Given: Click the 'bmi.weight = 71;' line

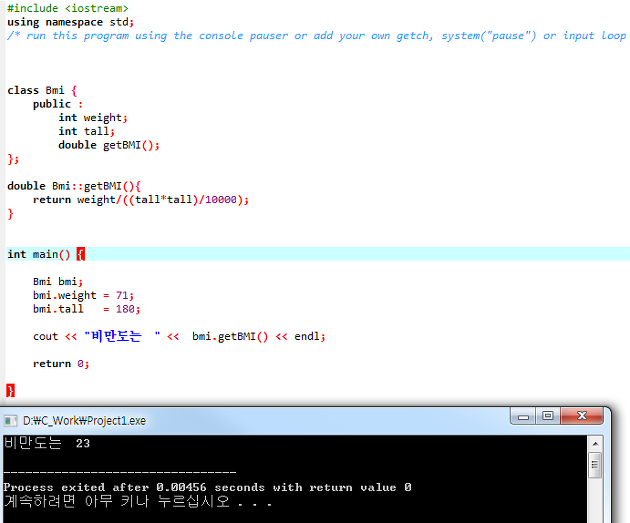Looking at the screenshot, I should [x=83, y=295].
